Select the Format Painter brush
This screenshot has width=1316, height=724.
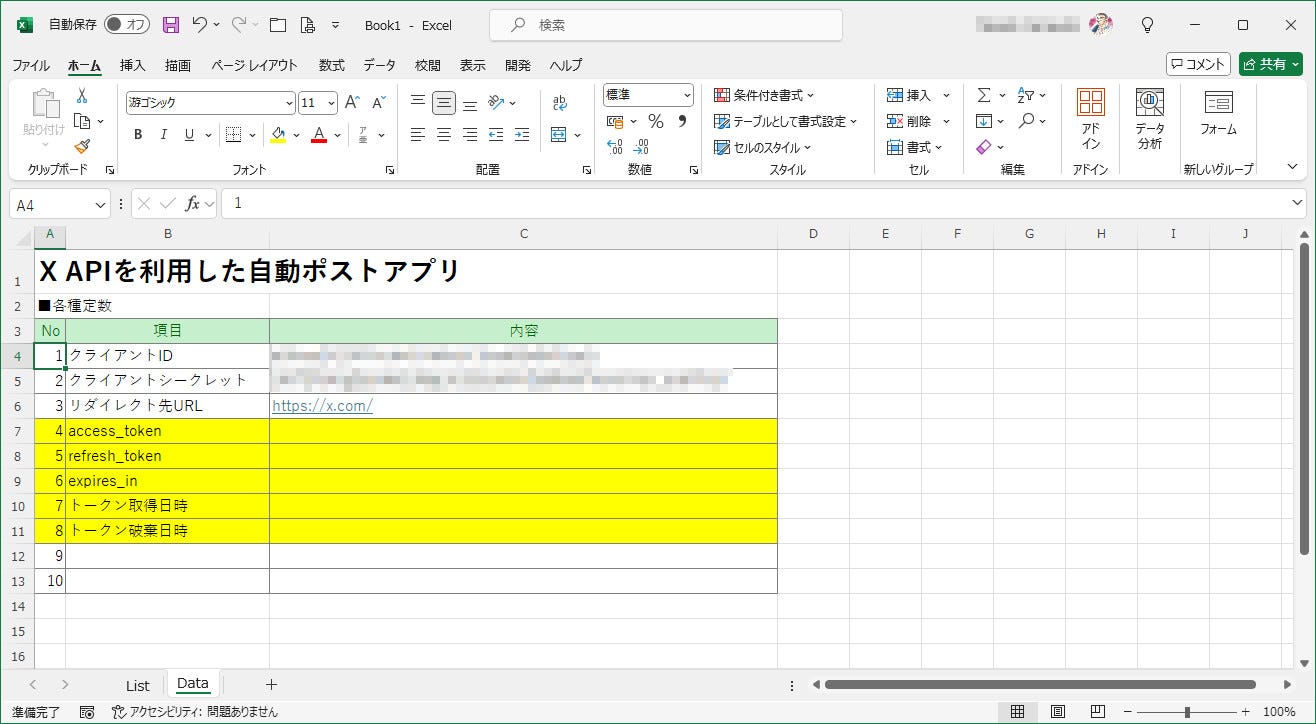[82, 147]
